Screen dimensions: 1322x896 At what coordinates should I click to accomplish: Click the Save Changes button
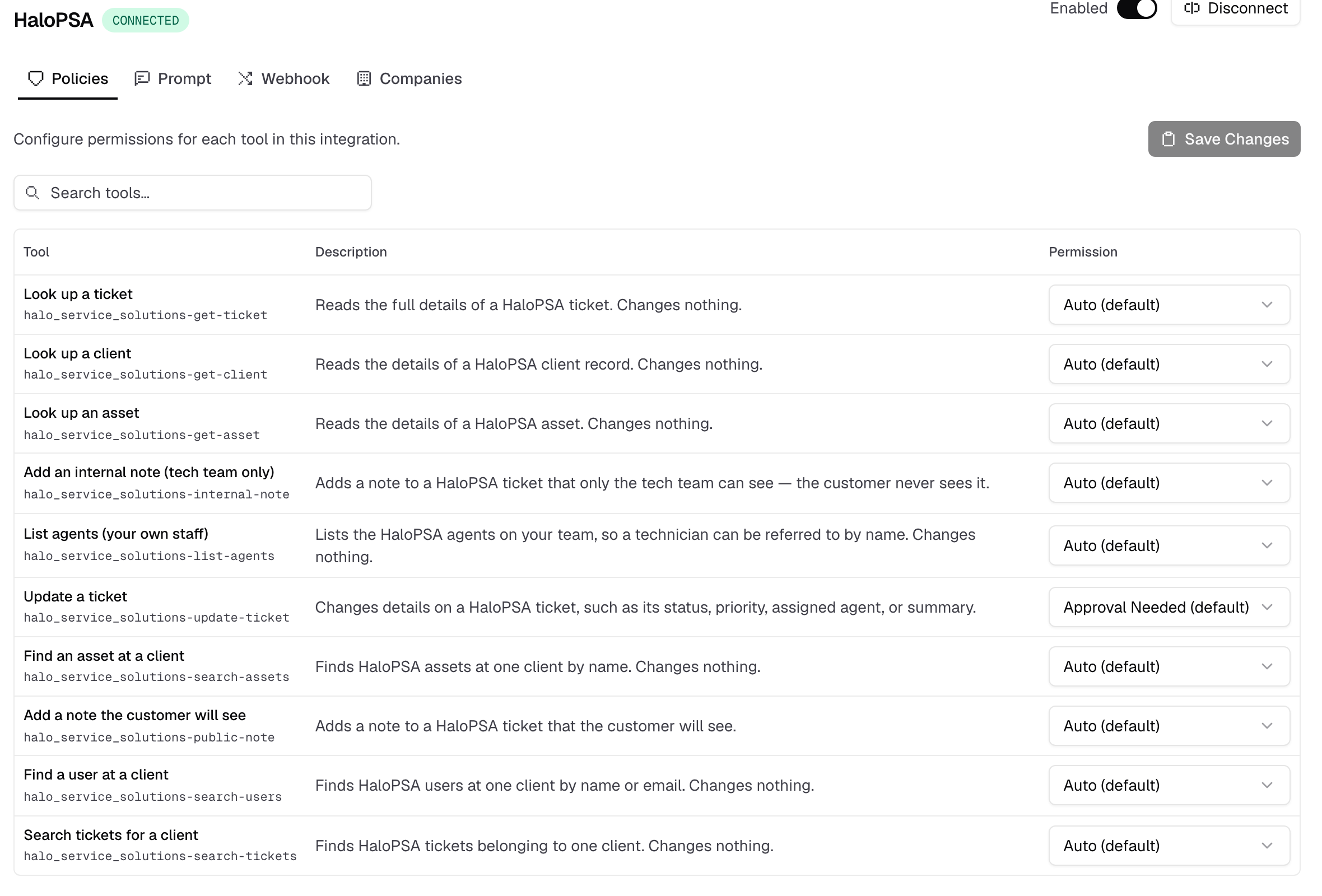coord(1224,139)
